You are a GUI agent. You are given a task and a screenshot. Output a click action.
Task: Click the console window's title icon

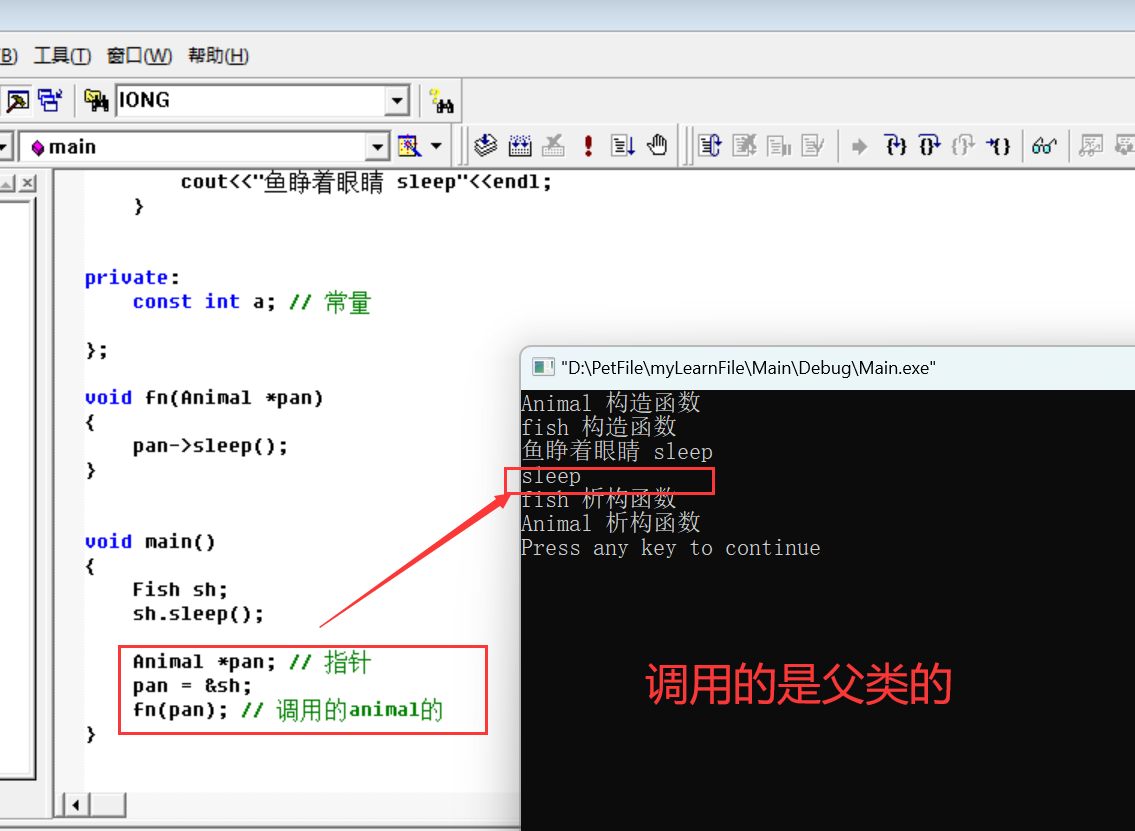click(543, 367)
